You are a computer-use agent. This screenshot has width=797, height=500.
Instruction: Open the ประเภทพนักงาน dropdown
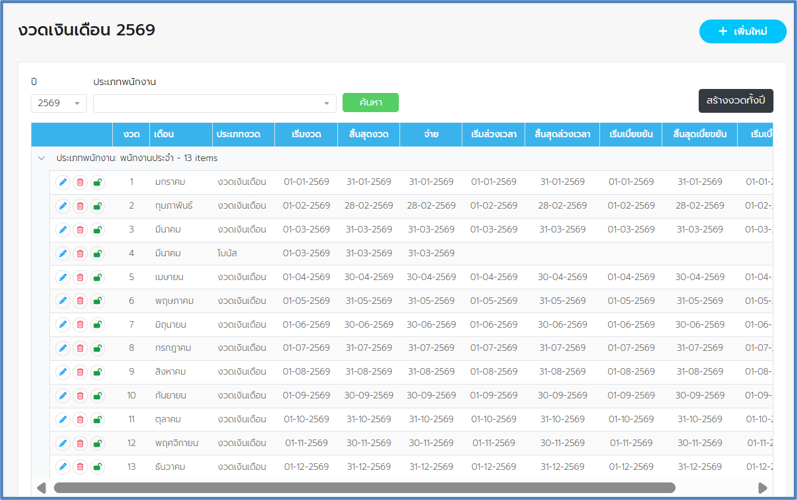tap(214, 103)
